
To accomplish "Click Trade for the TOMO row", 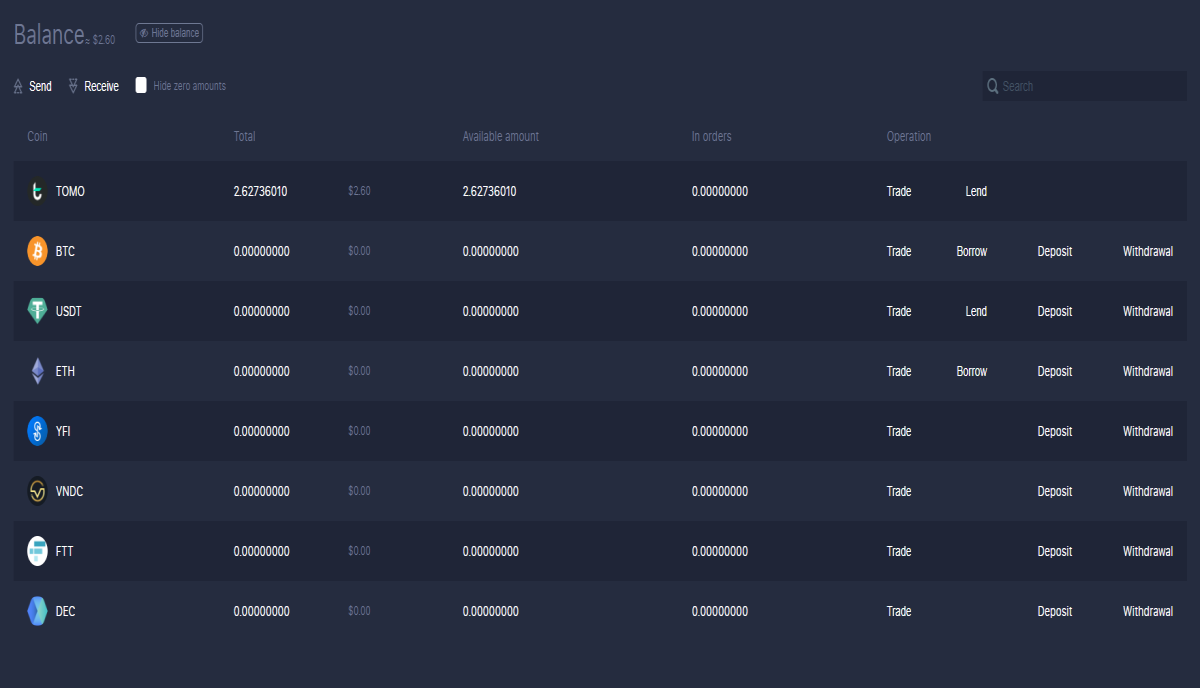I will pos(899,191).
